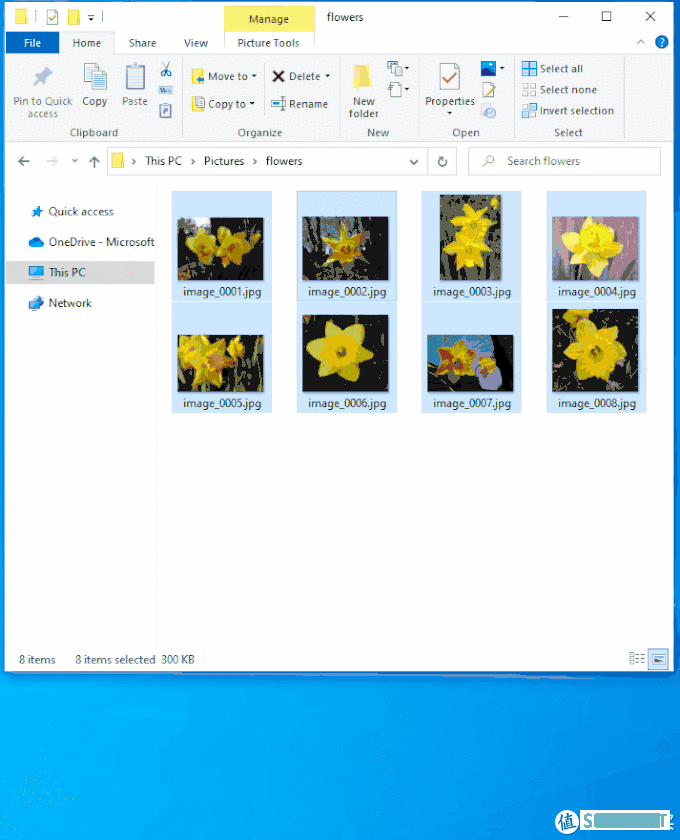The width and height of the screenshot is (680, 840).
Task: Click quick access toolbar New folder icon
Action: pos(73,17)
